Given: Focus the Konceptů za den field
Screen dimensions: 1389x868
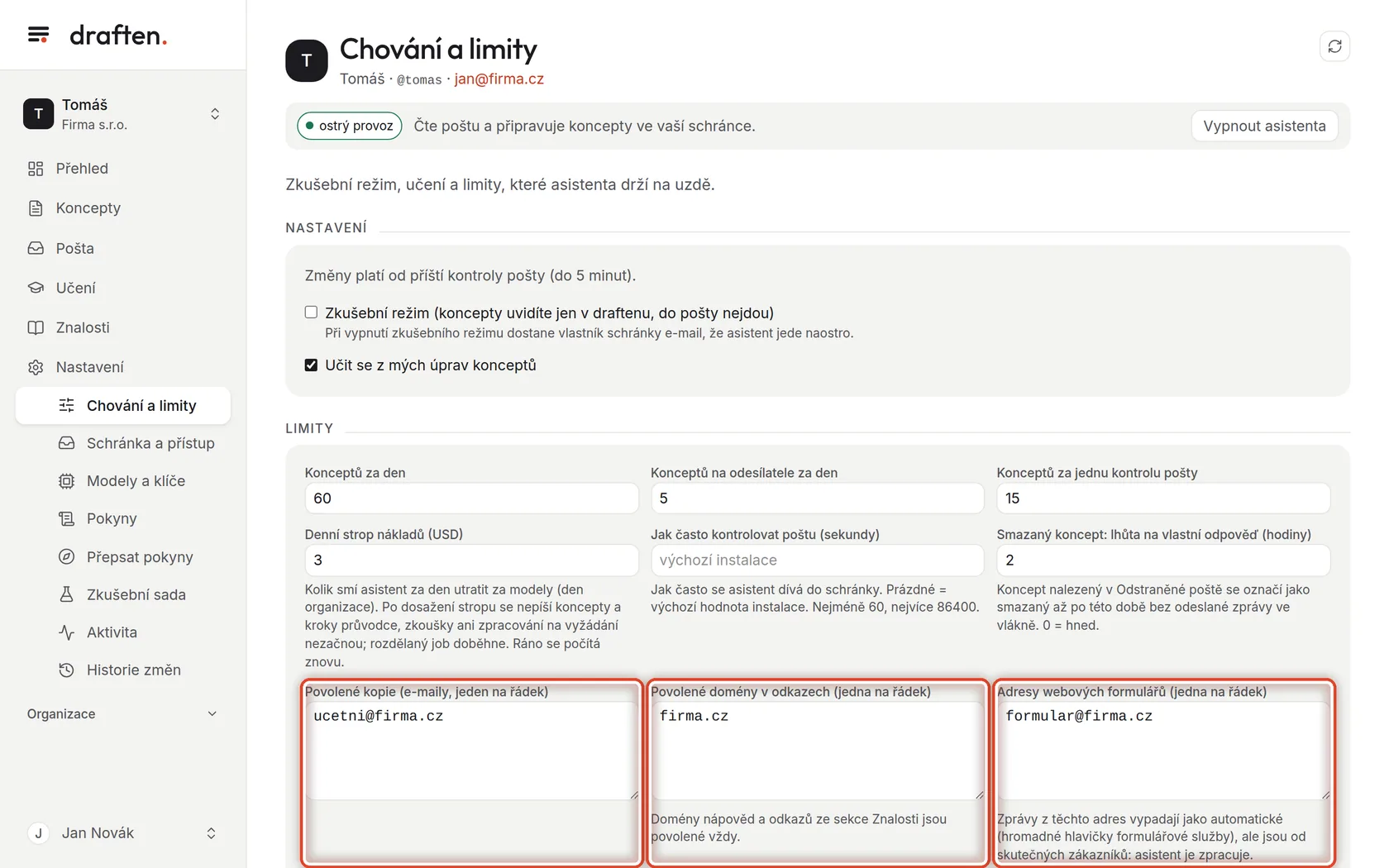Looking at the screenshot, I should pyautogui.click(x=471, y=498).
